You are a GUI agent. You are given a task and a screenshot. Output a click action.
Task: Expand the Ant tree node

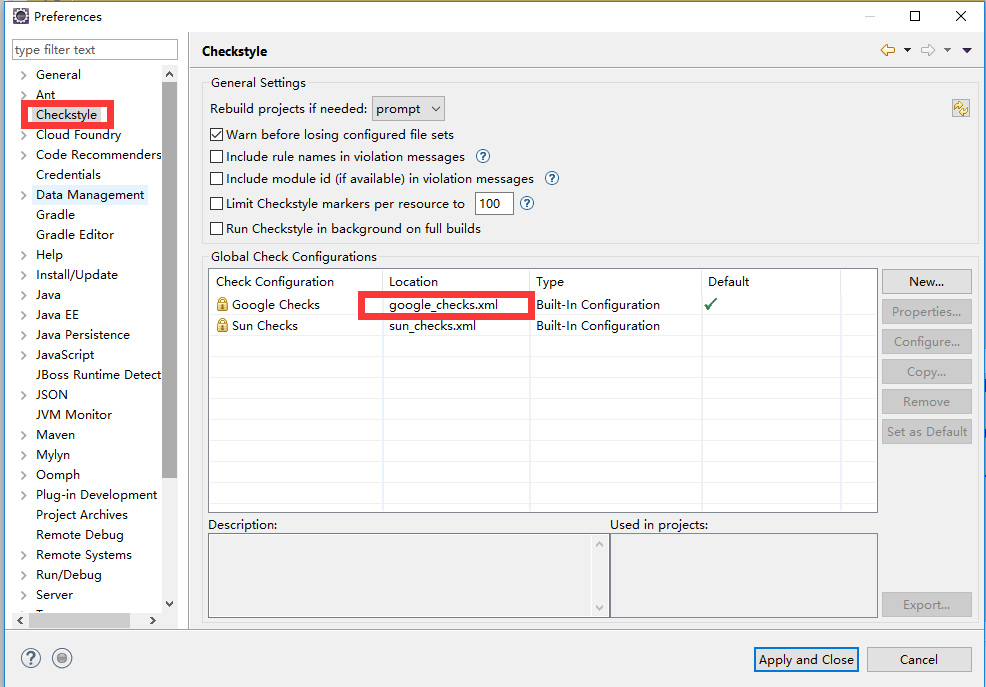point(23,95)
